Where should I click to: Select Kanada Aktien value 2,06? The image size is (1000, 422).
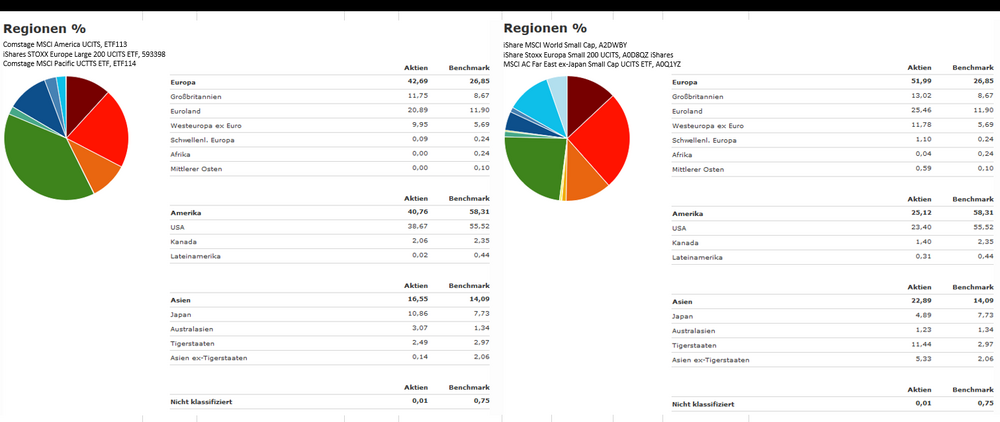(420, 242)
